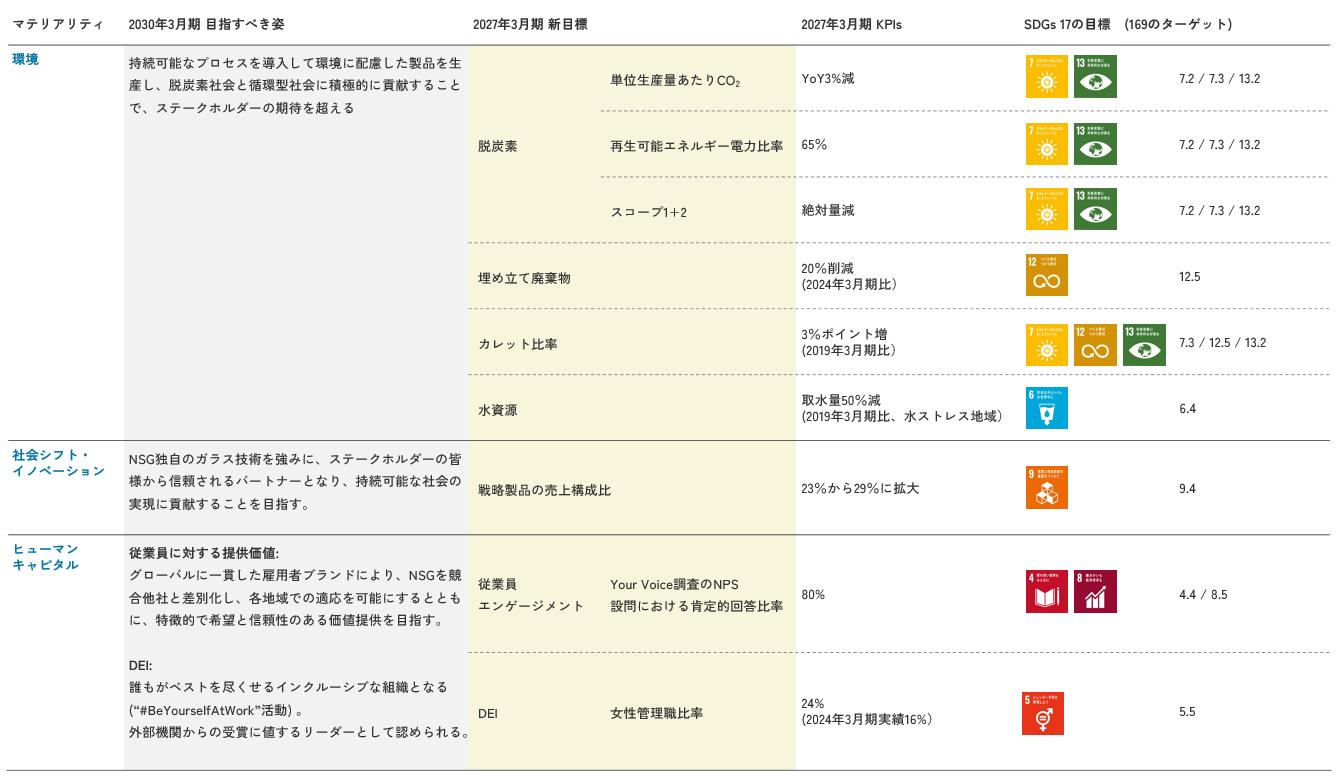
Task: Click the スコープ1+2 cell
Action: point(649,211)
